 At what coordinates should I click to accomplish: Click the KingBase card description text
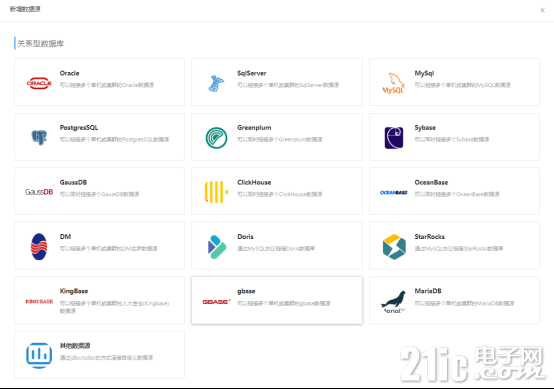pos(114,307)
